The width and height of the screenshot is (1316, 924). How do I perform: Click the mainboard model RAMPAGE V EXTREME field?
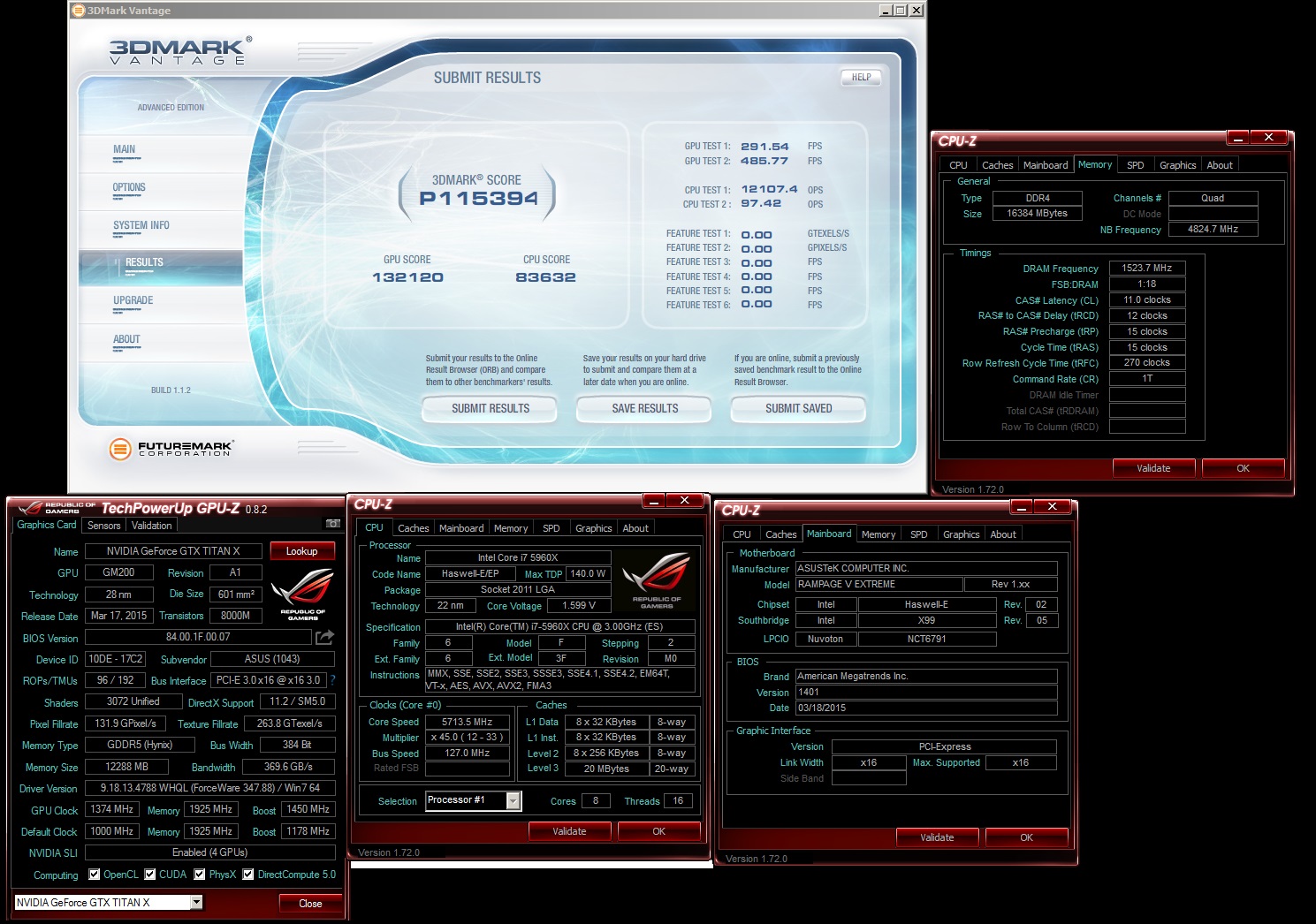coord(879,584)
